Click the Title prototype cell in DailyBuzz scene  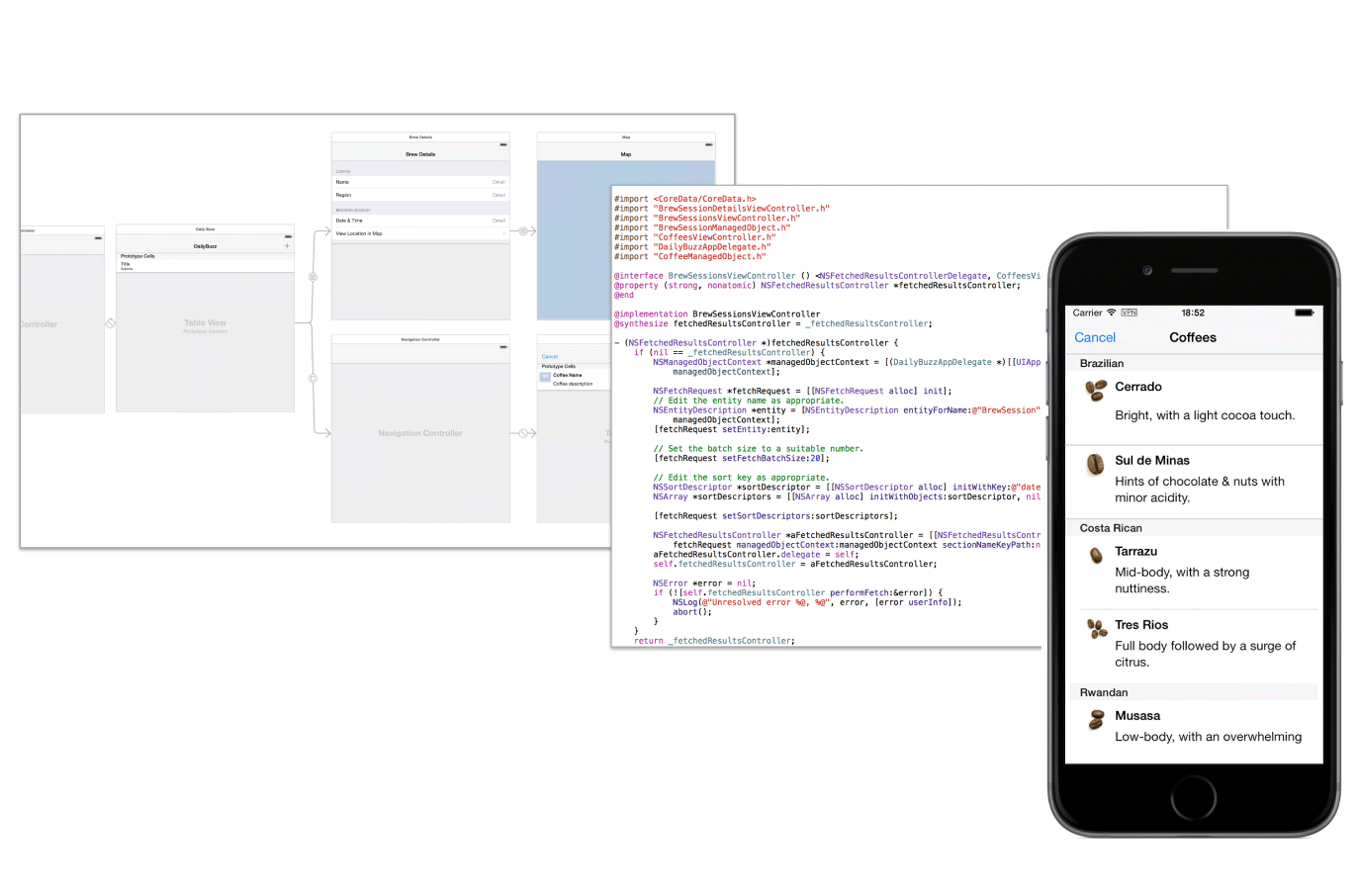tap(205, 265)
